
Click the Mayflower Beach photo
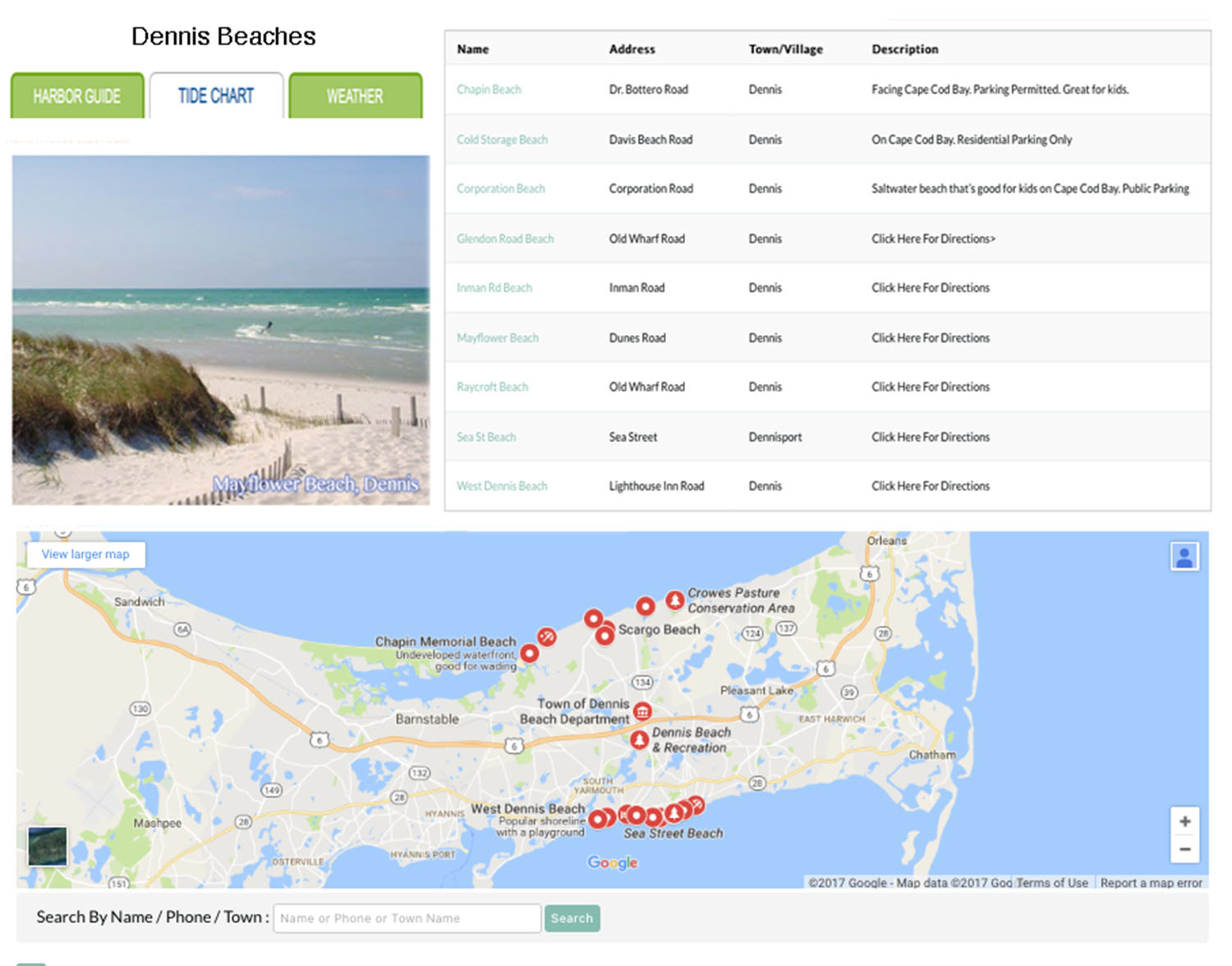point(221,330)
